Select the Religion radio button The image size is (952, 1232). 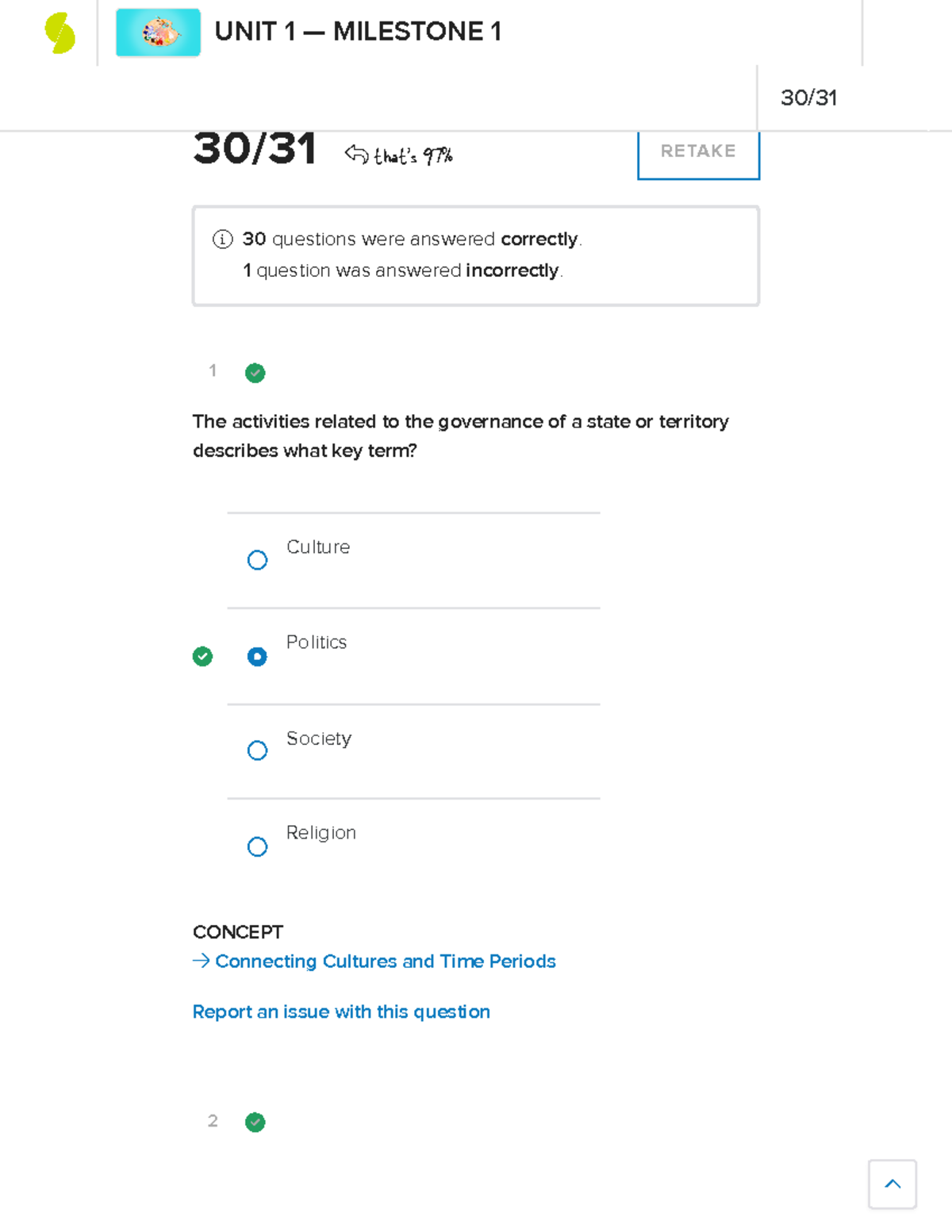[x=257, y=846]
